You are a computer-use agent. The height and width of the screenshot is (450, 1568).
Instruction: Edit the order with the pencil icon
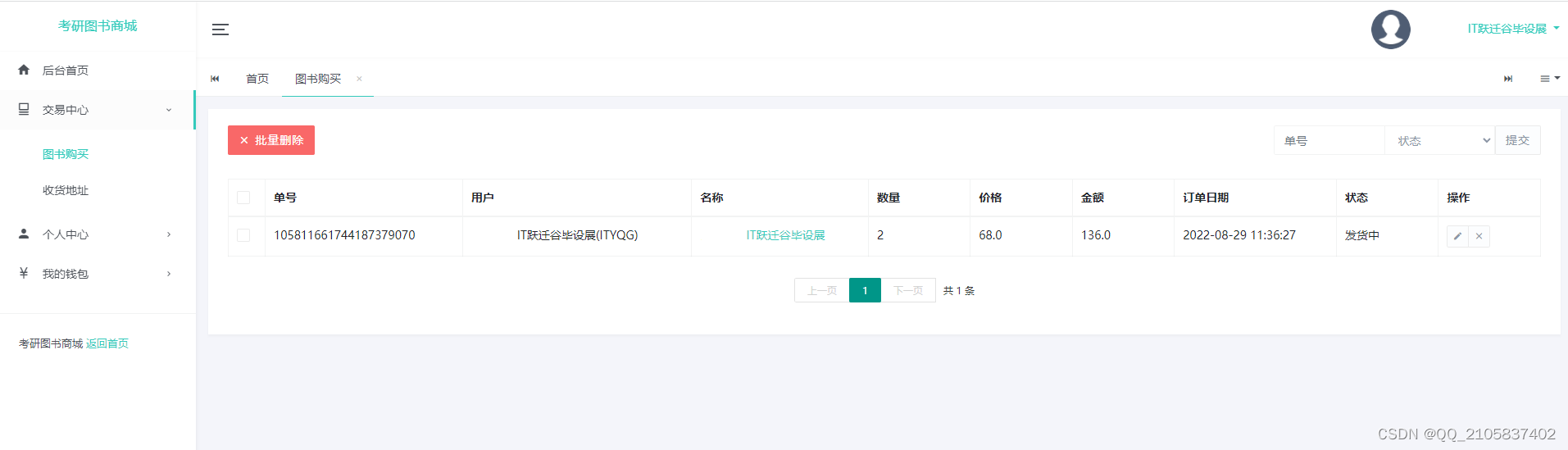[x=1457, y=236]
